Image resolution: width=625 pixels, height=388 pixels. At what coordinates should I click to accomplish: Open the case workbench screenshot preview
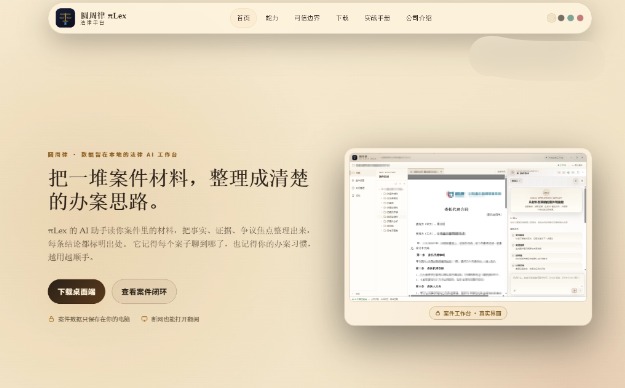pos(468,226)
